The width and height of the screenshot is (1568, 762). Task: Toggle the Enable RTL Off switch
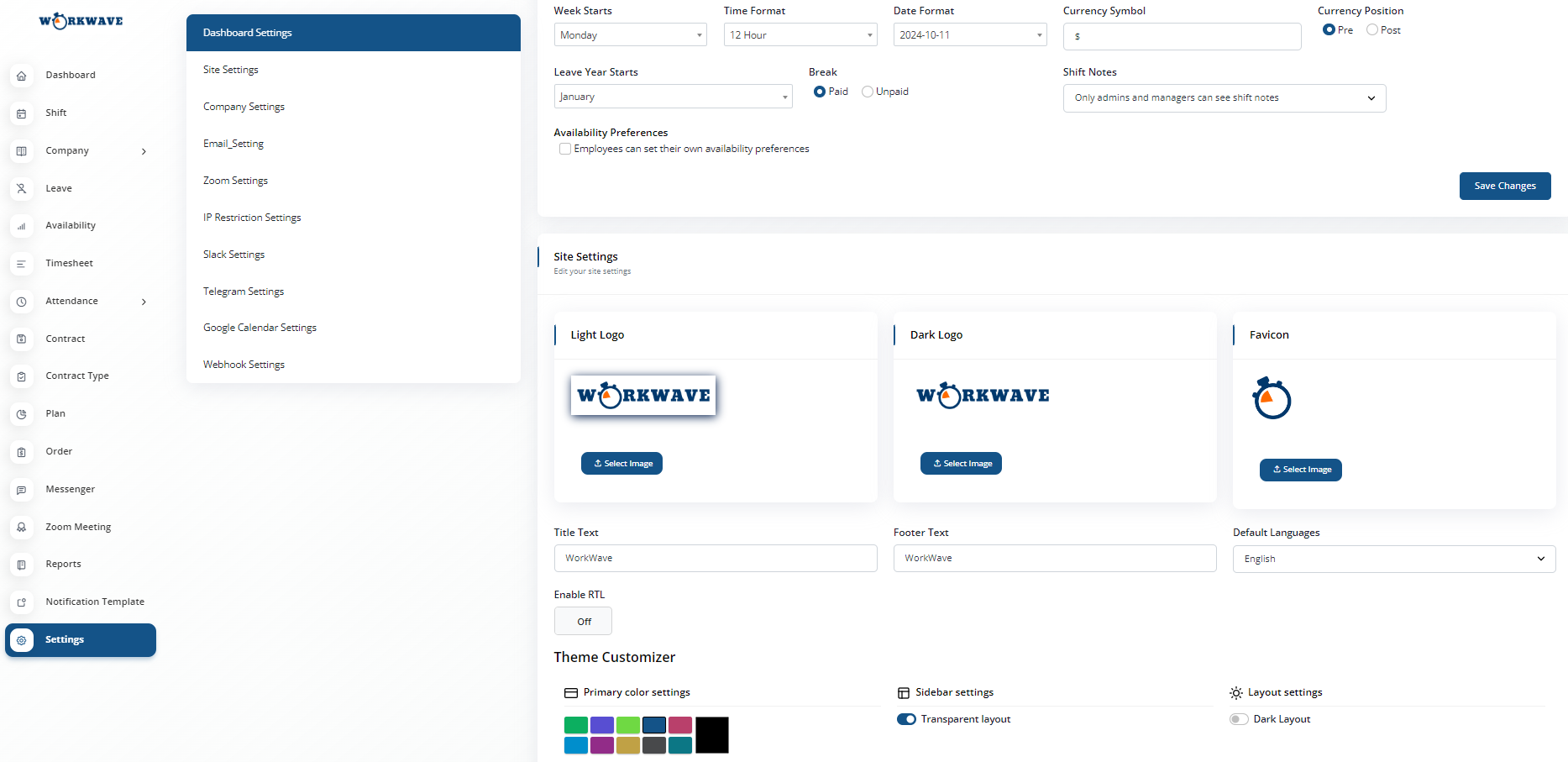[583, 622]
